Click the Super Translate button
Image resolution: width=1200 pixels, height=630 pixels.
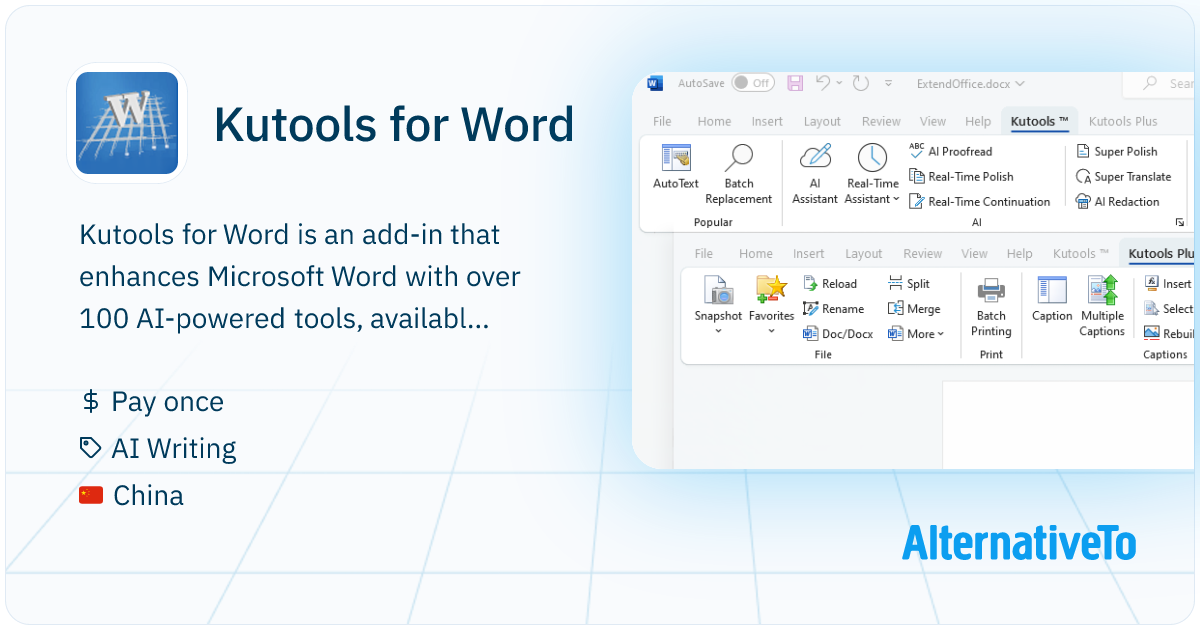(1123, 176)
